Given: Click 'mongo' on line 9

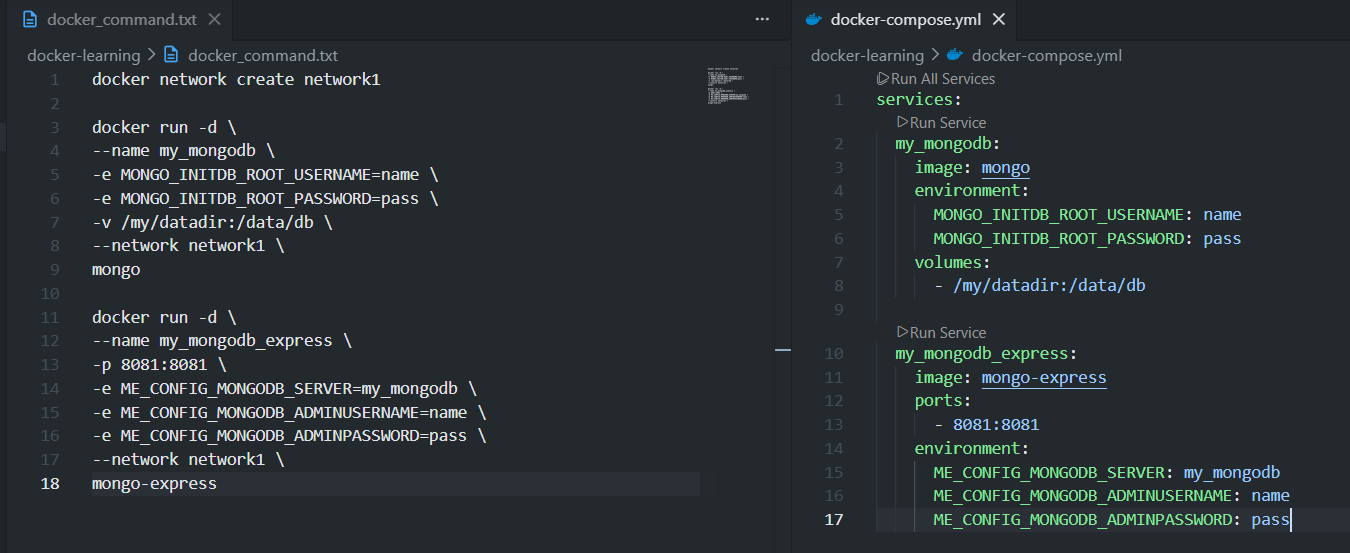Looking at the screenshot, I should pyautogui.click(x=116, y=270).
